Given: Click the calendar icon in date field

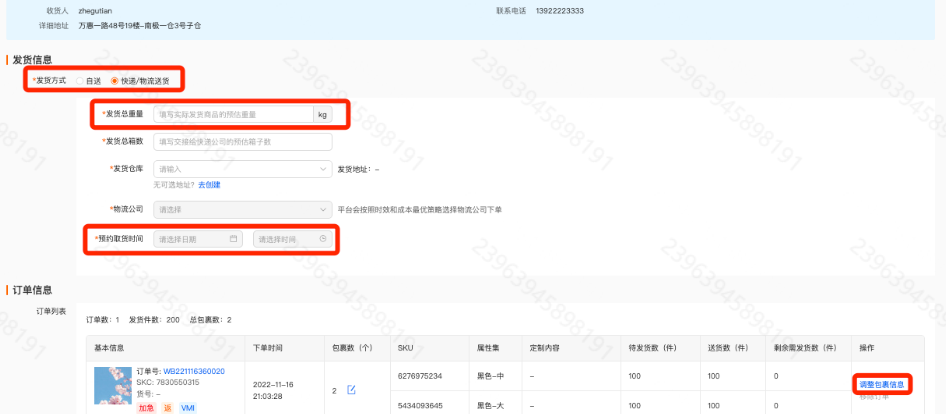Looking at the screenshot, I should point(233,239).
